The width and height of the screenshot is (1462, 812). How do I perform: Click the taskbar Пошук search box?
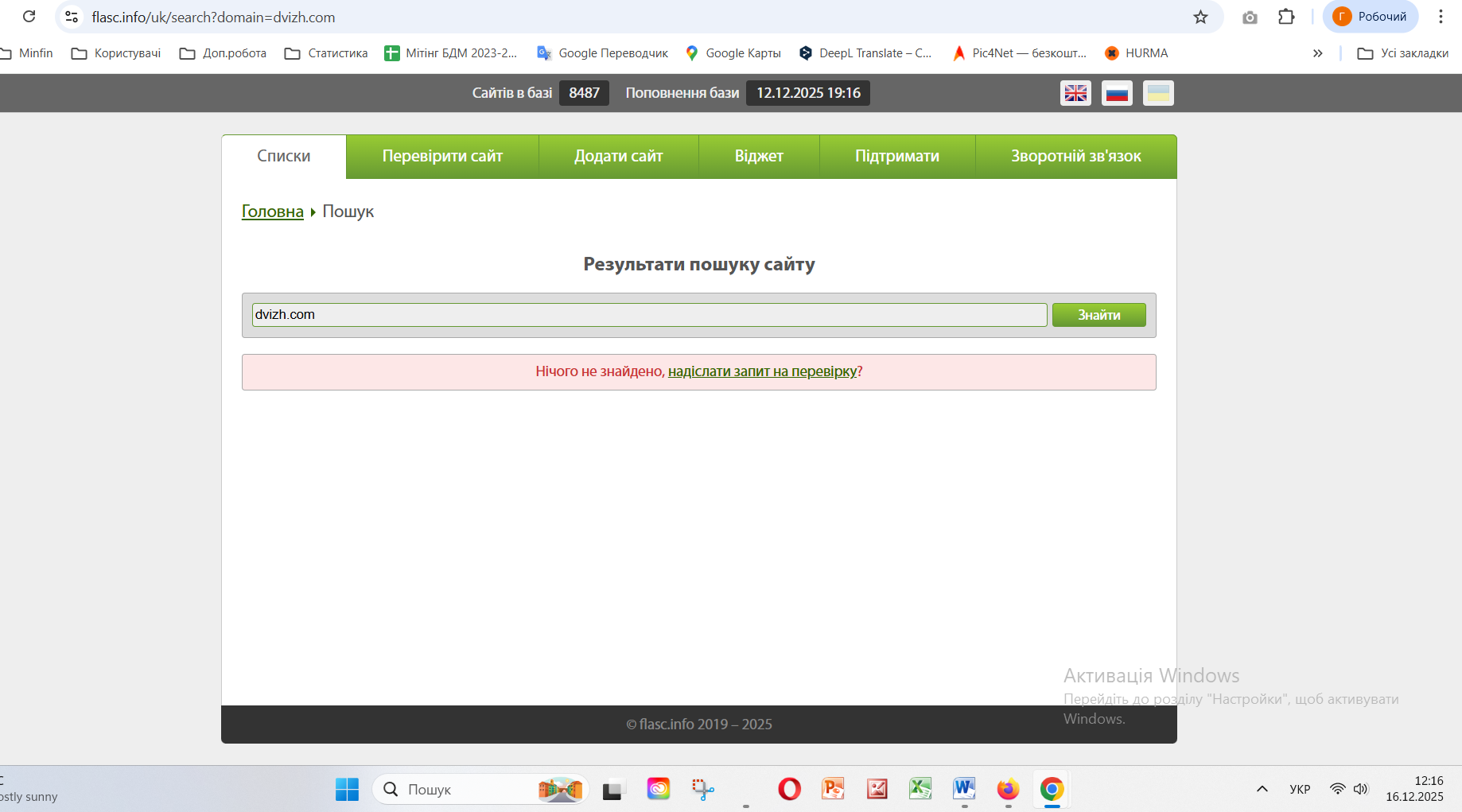pyautogui.click(x=480, y=789)
